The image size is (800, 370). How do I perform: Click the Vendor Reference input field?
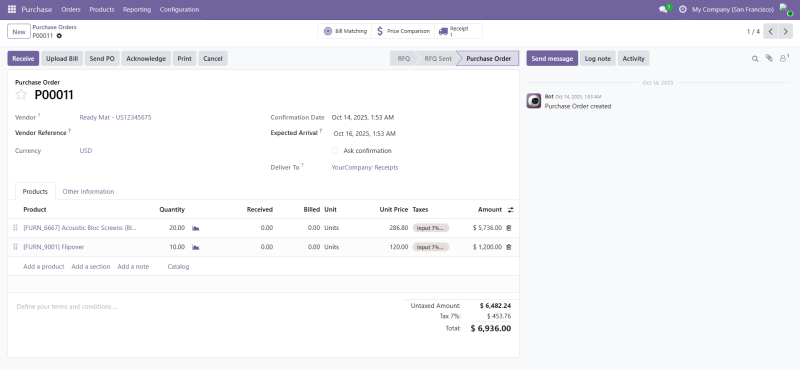tap(168, 133)
